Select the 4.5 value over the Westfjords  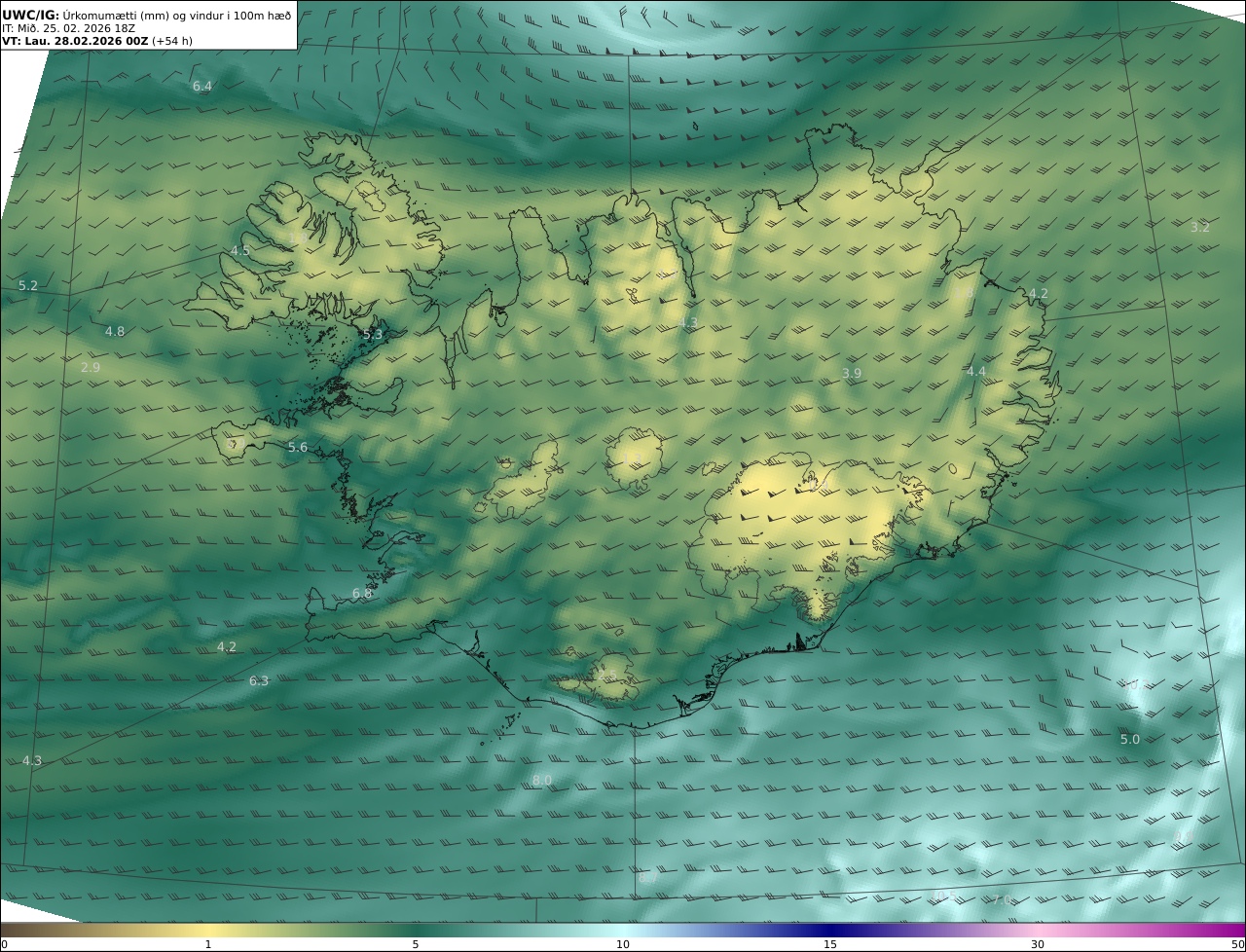coord(239,251)
